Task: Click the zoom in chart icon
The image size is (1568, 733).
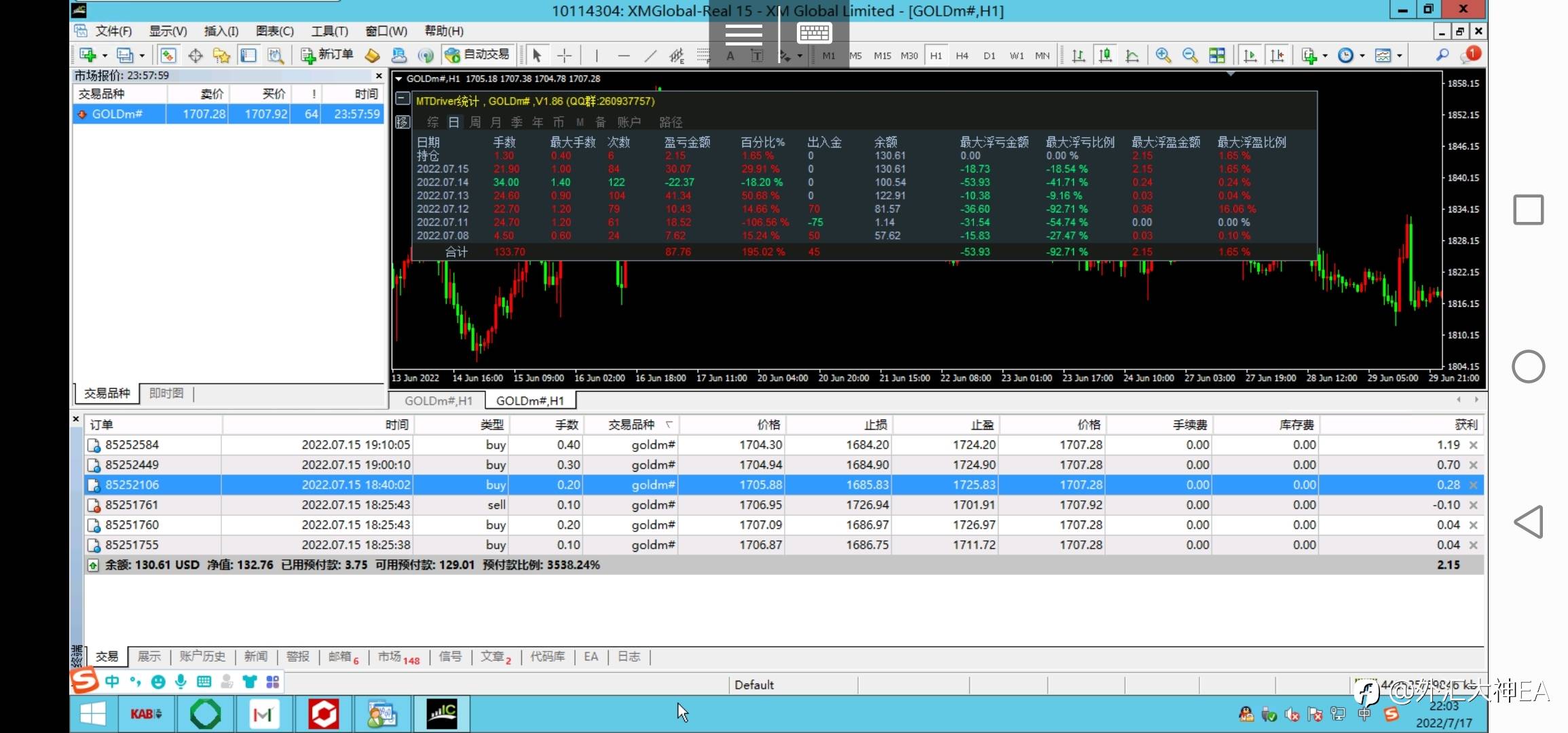Action: [1163, 56]
